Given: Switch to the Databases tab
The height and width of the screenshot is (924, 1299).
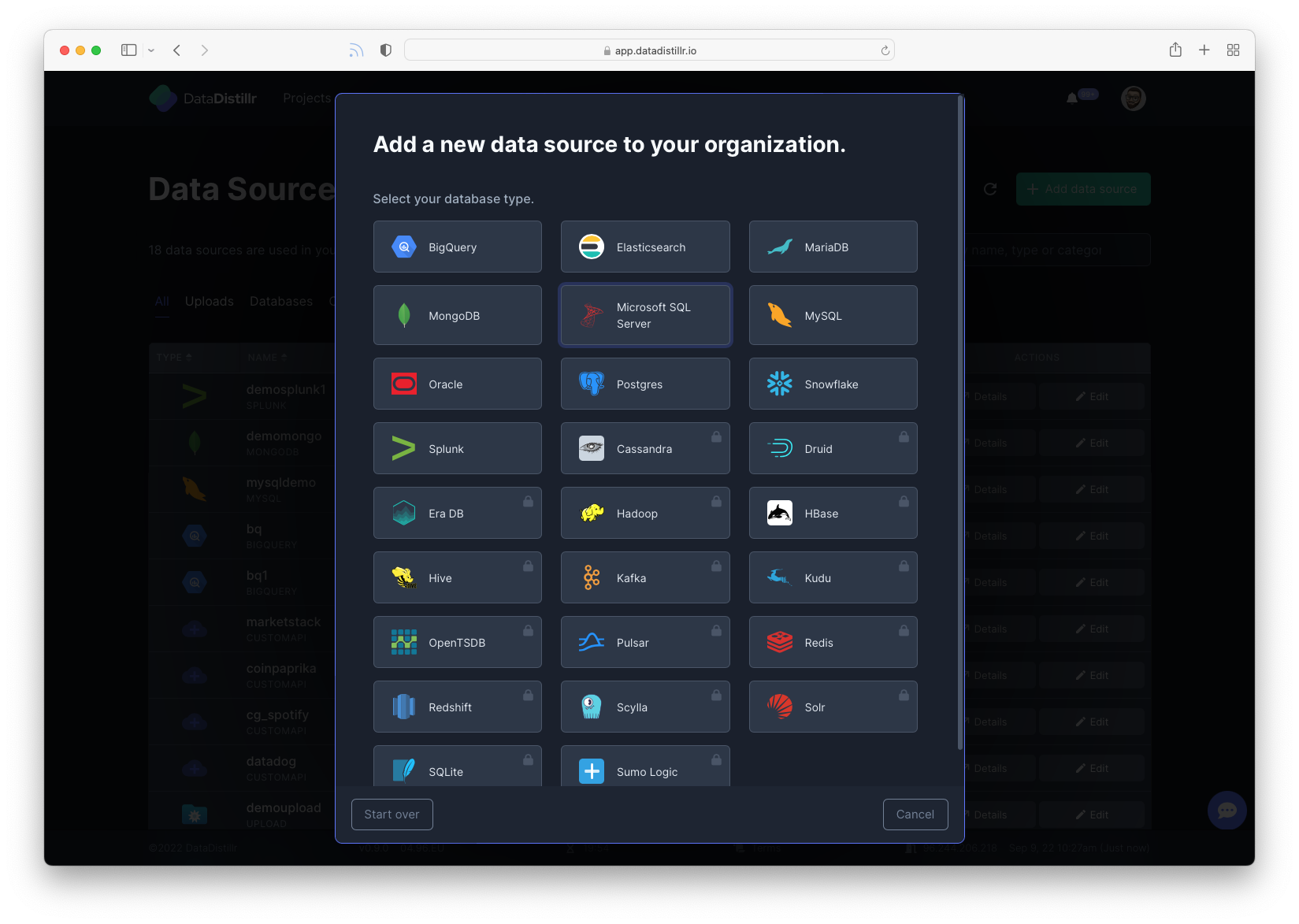Looking at the screenshot, I should point(281,301).
